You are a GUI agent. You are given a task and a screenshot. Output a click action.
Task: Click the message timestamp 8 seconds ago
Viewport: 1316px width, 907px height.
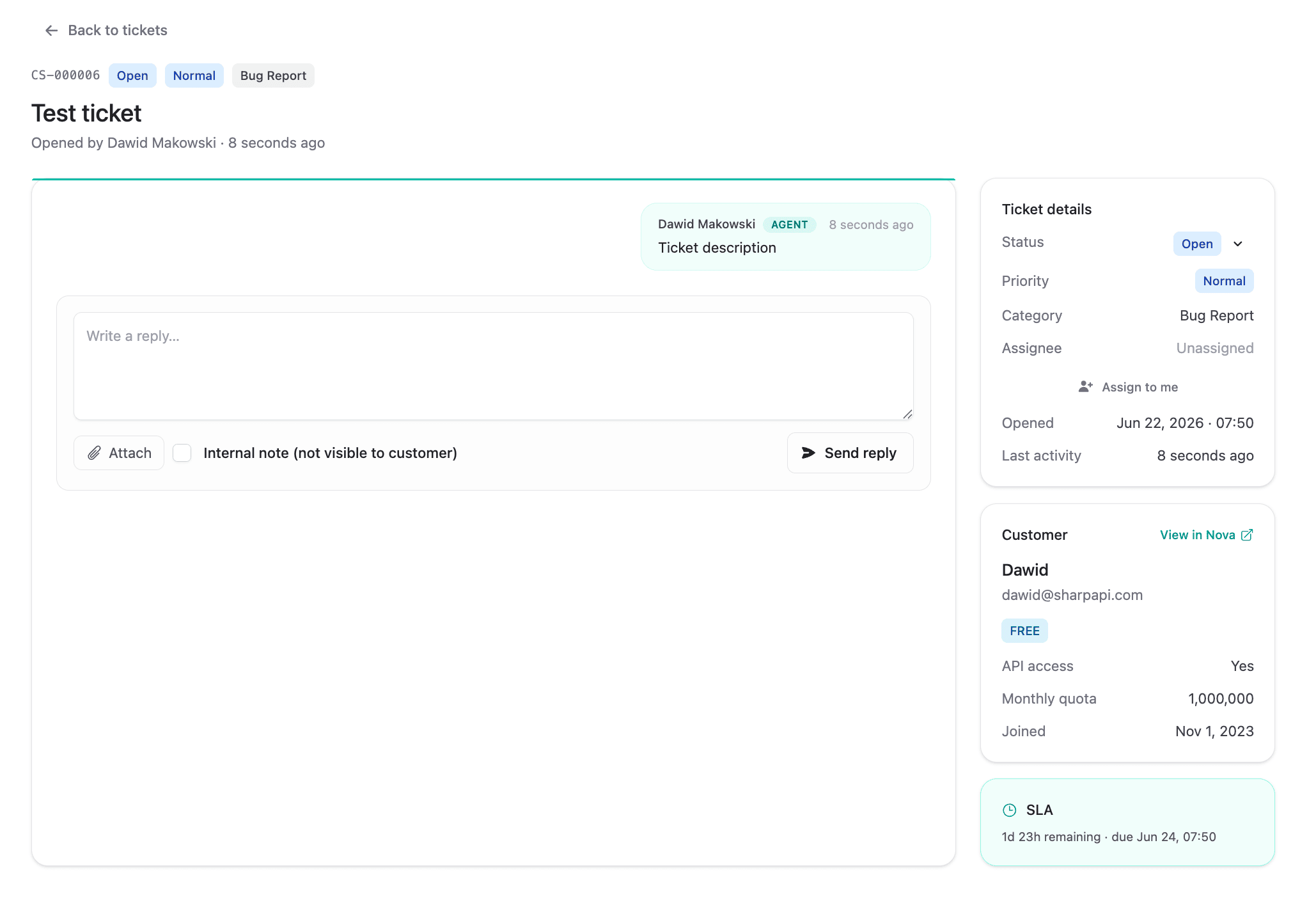coord(871,225)
